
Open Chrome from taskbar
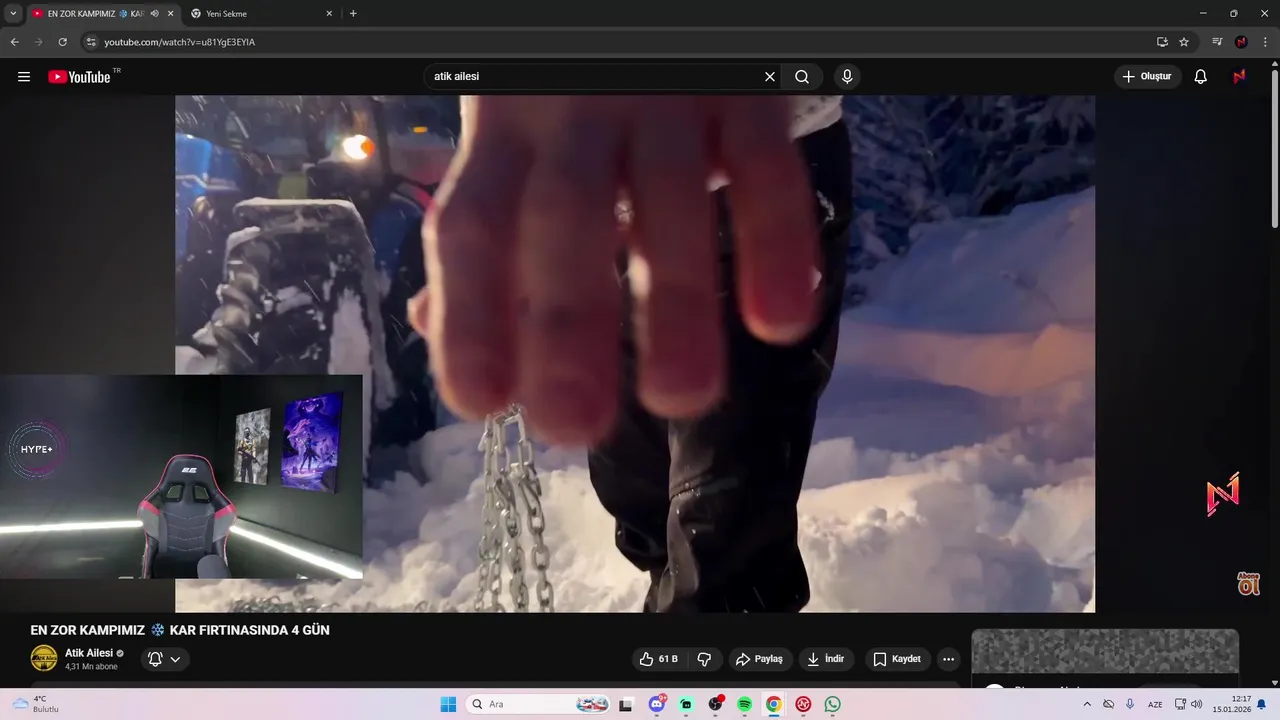[773, 704]
